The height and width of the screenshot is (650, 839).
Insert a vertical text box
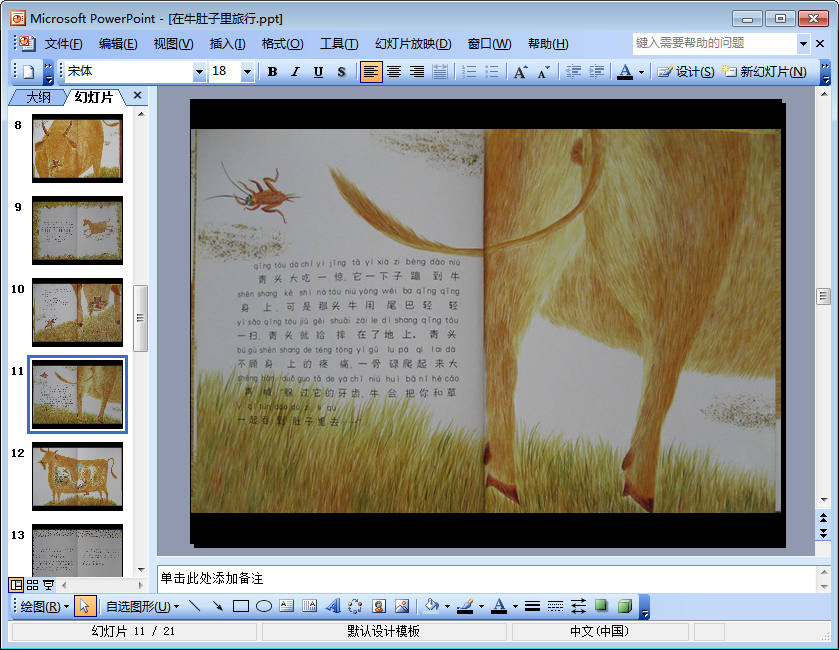click(310, 607)
